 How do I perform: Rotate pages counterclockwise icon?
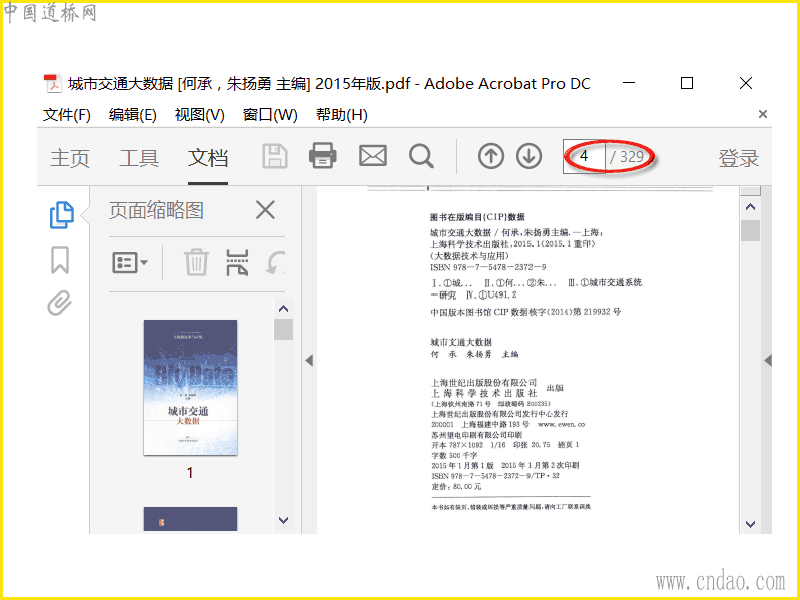(x=276, y=263)
